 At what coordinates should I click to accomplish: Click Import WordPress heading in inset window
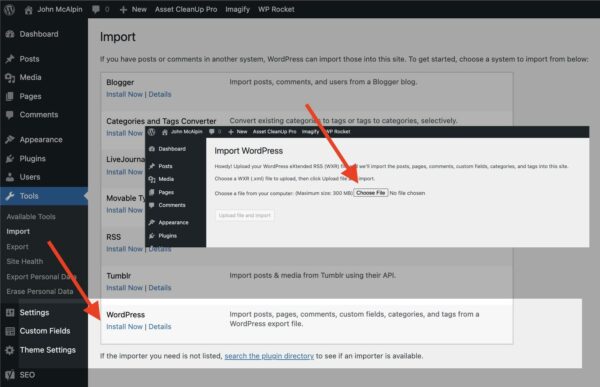point(248,151)
